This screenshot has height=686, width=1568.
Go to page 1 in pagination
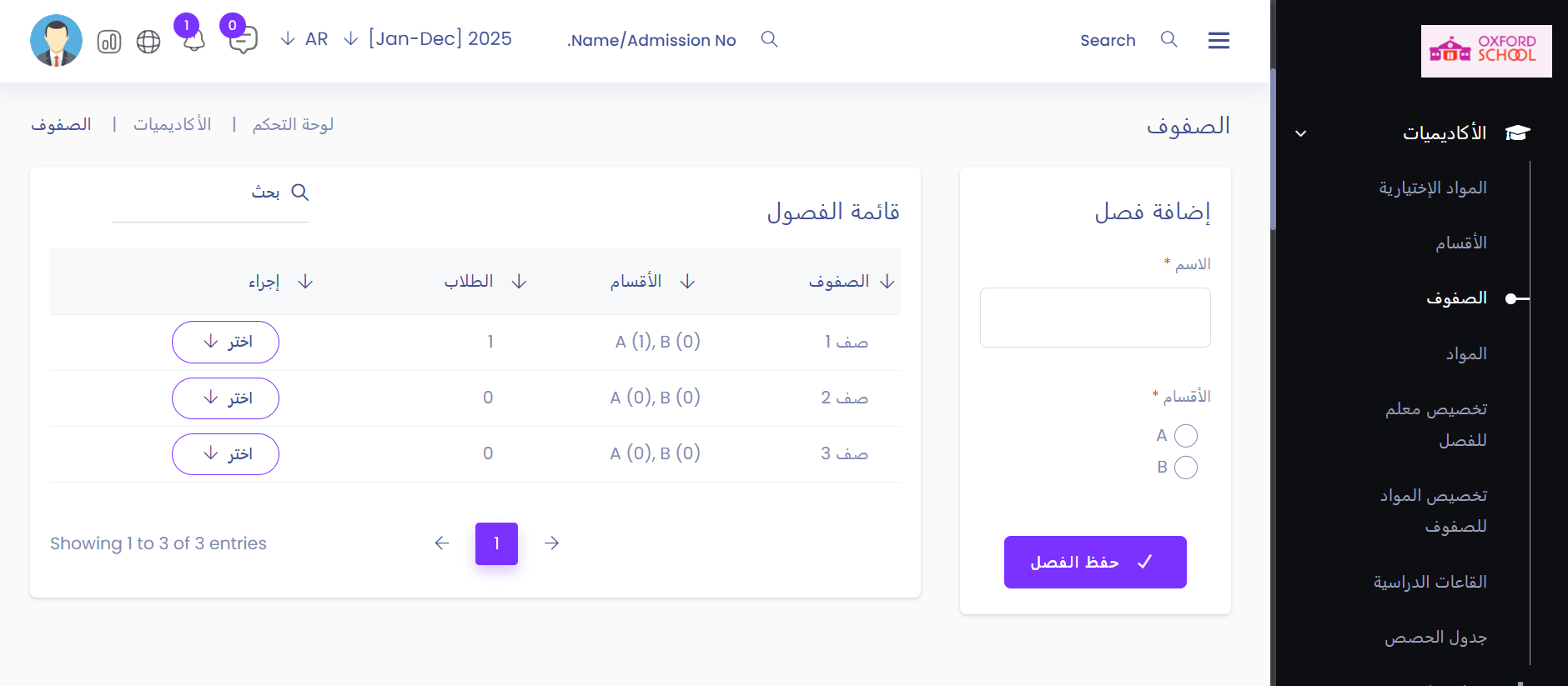[x=496, y=543]
